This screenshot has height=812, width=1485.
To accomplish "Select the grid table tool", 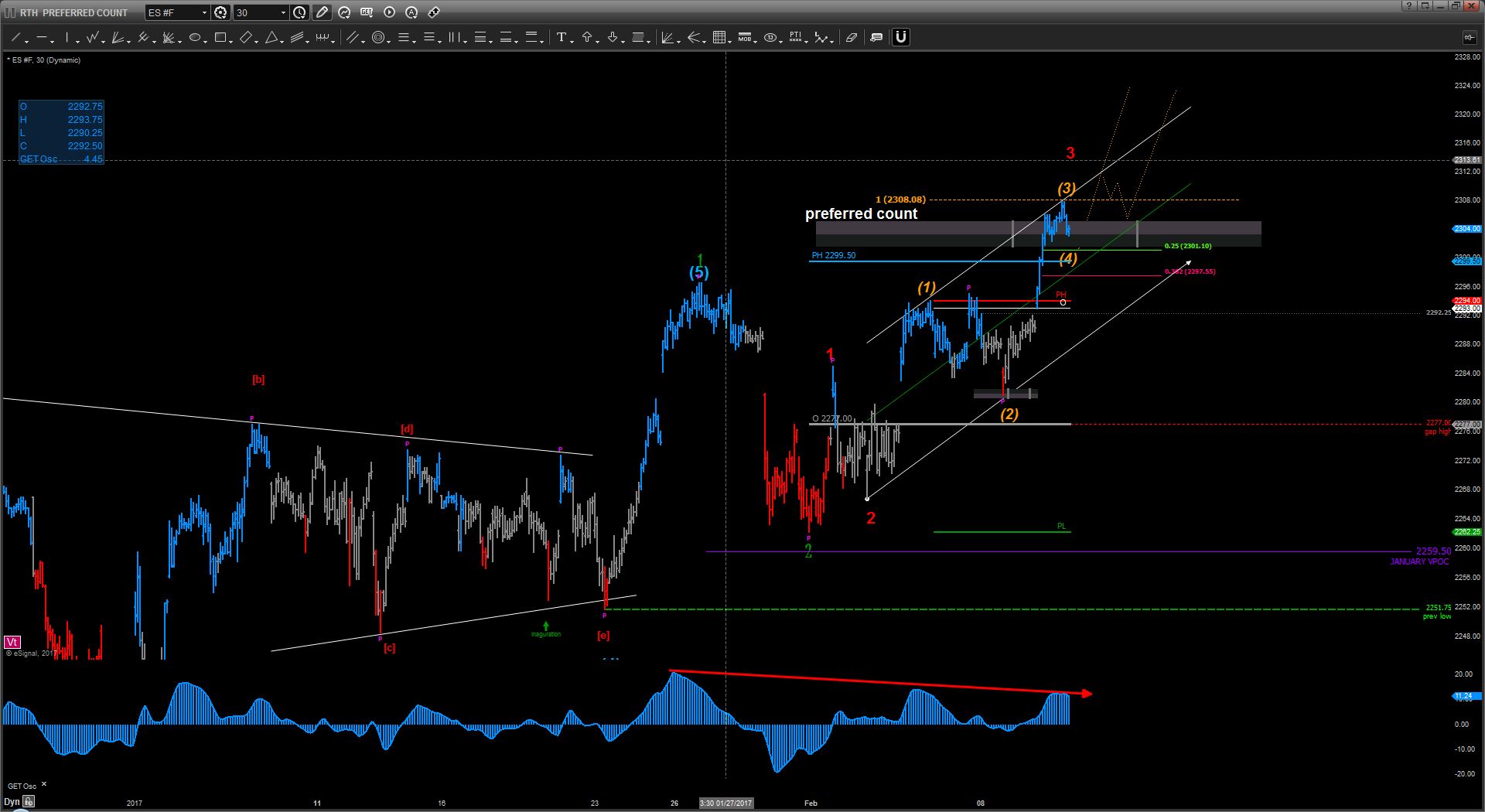I will [x=719, y=37].
